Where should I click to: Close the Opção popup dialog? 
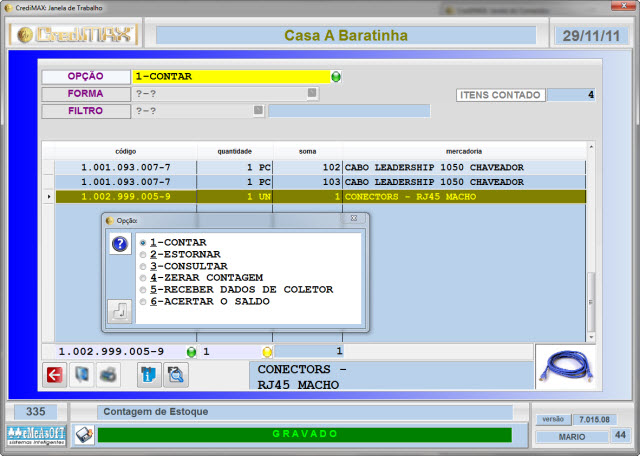353,219
